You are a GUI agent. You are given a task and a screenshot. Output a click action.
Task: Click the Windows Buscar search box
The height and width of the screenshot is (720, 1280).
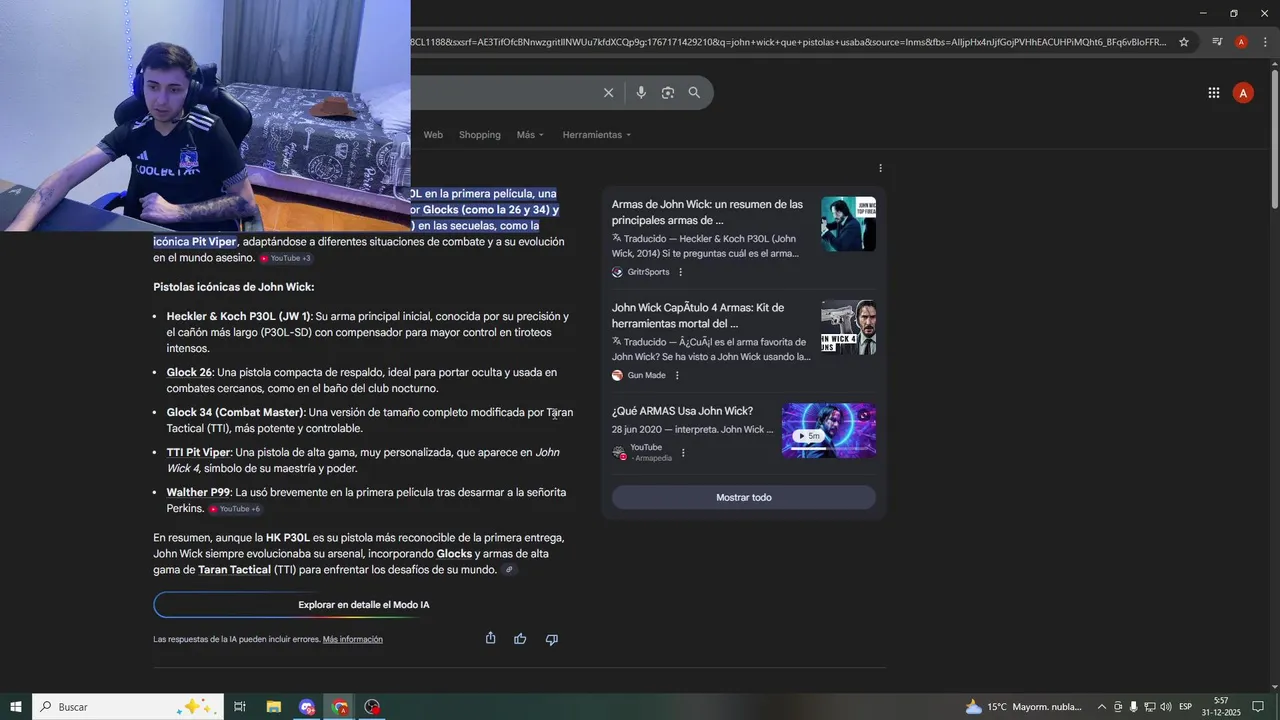[x=127, y=707]
